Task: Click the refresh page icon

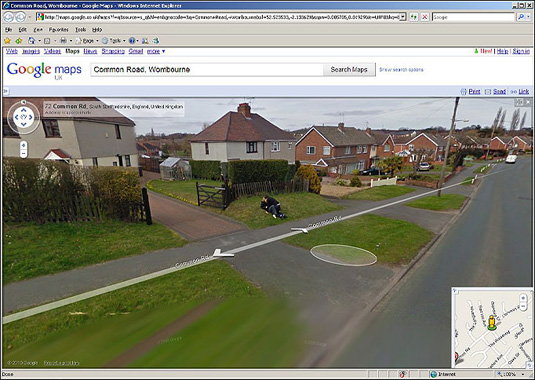Action: (414, 17)
